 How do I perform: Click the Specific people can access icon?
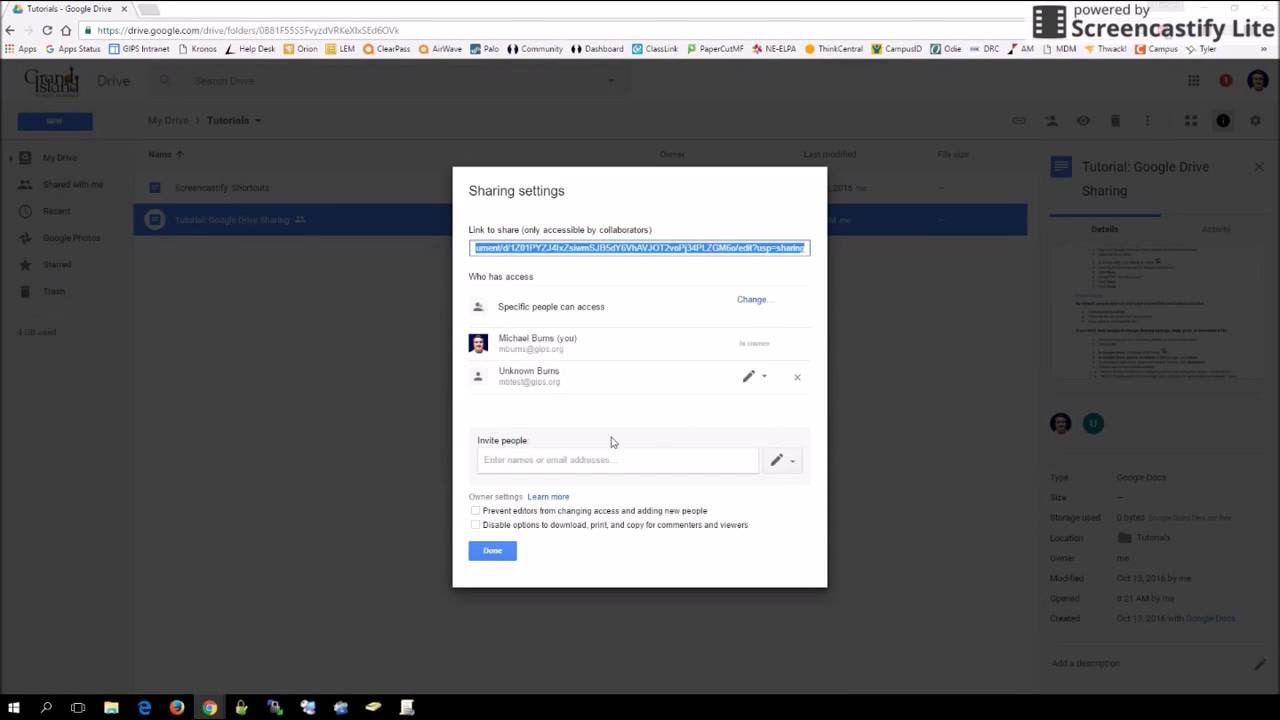pos(478,307)
